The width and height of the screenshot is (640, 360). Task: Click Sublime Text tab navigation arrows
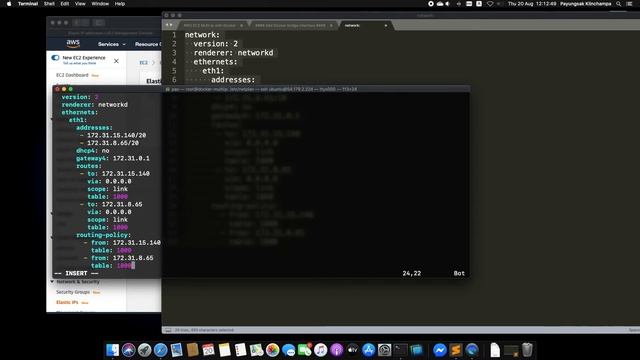coord(169,25)
